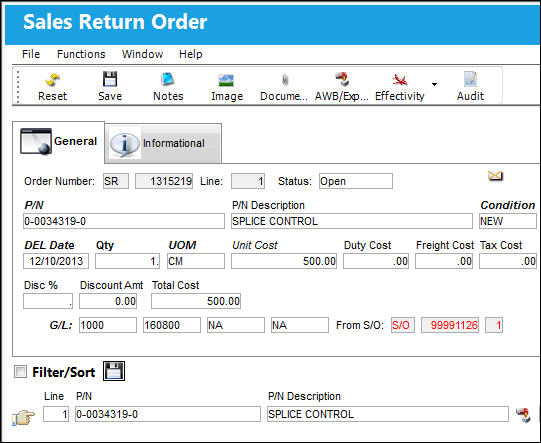
Task: Click the General tab window icon
Action: point(36,141)
